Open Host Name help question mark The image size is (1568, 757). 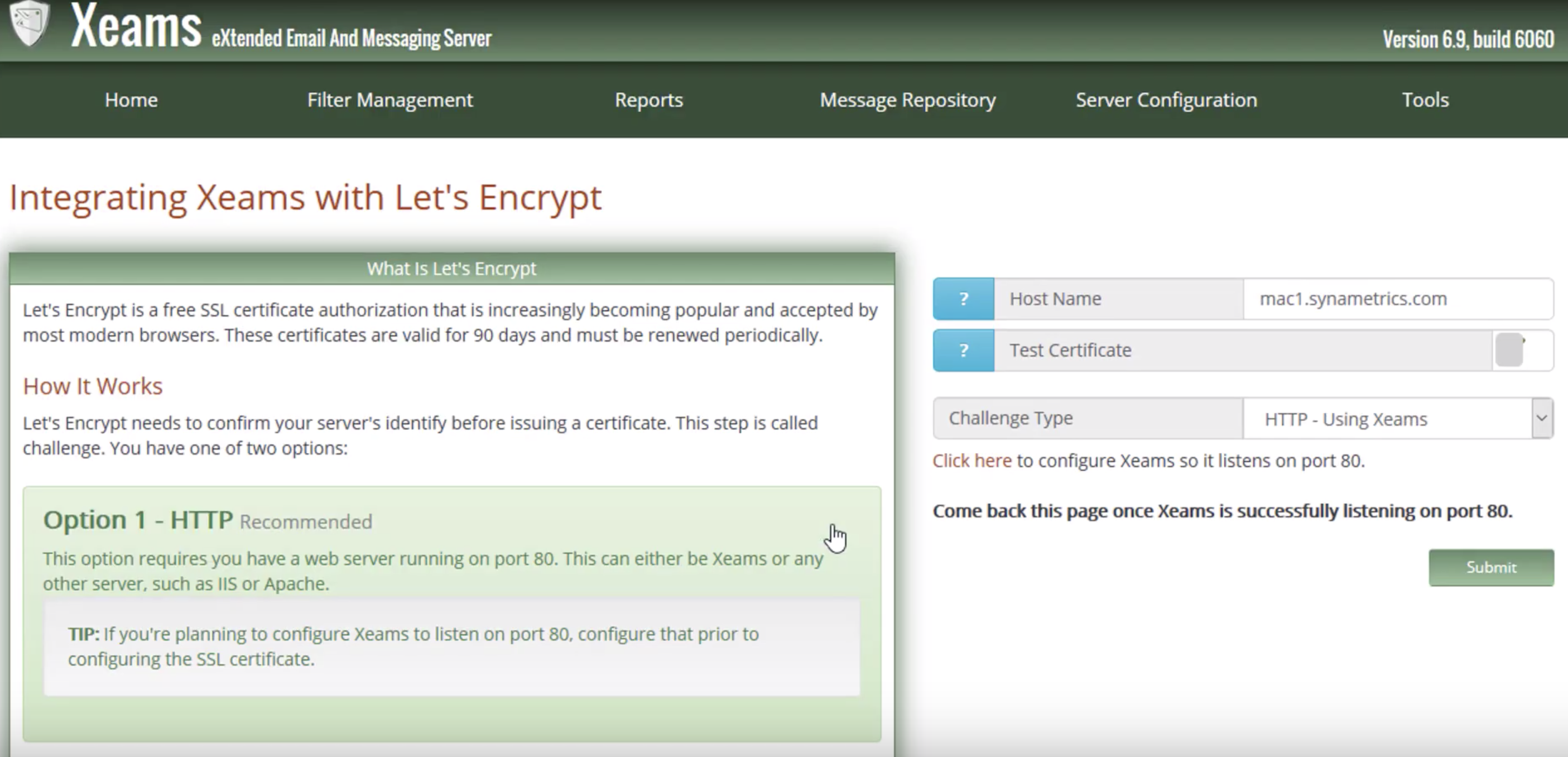pyautogui.click(x=964, y=299)
